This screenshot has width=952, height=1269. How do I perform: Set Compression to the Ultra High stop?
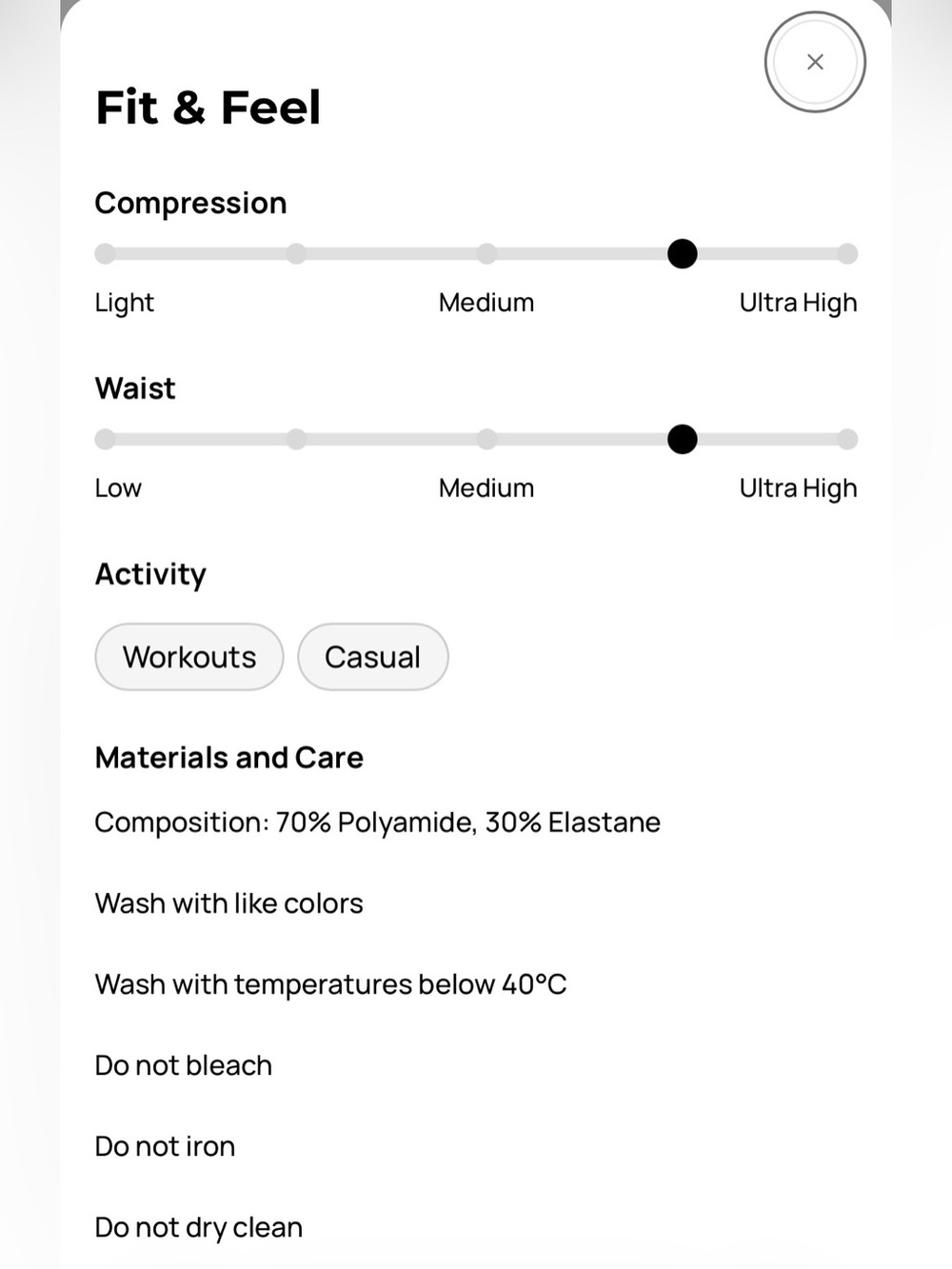(847, 254)
